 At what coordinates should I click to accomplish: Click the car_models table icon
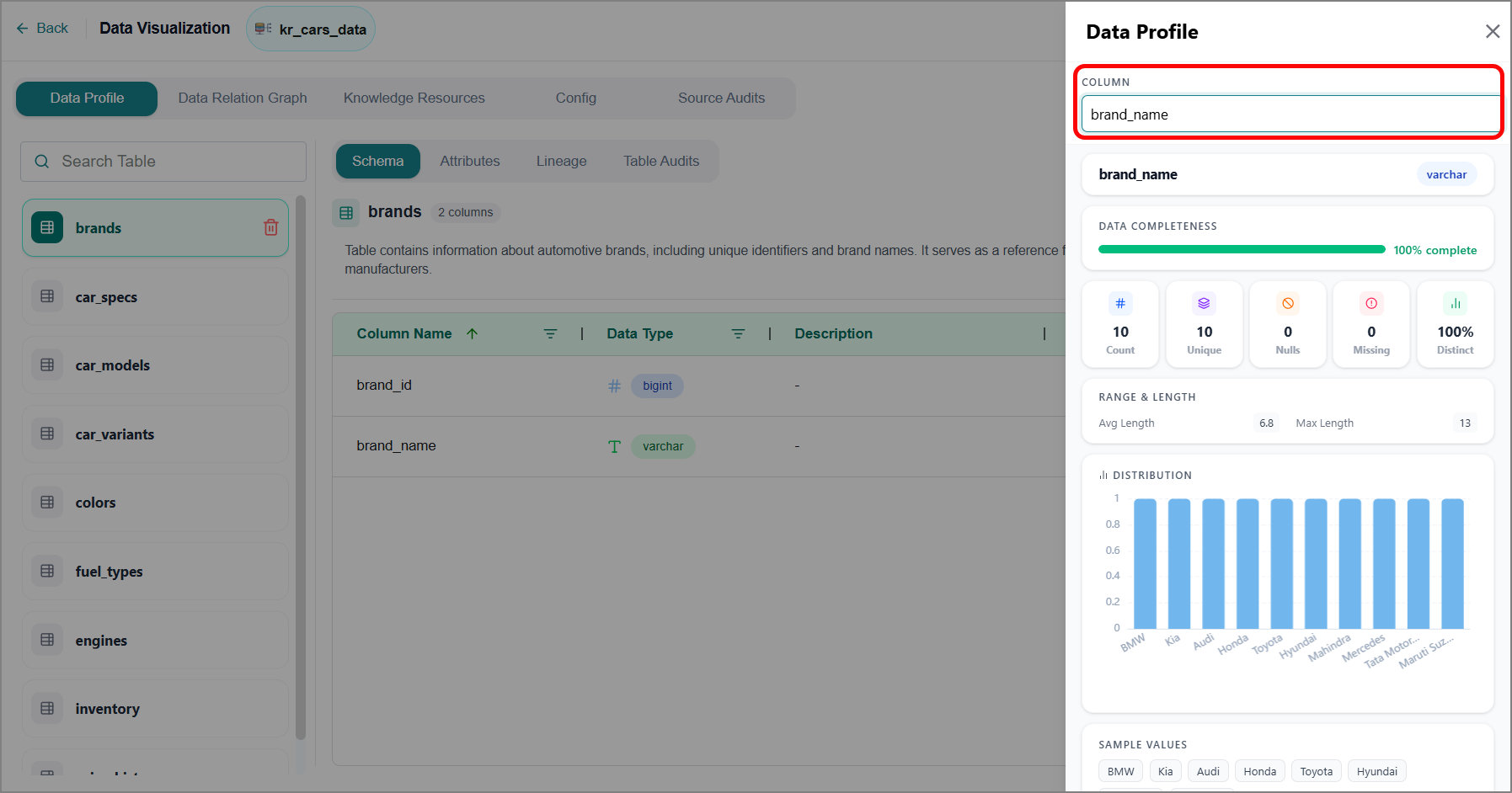pos(47,365)
